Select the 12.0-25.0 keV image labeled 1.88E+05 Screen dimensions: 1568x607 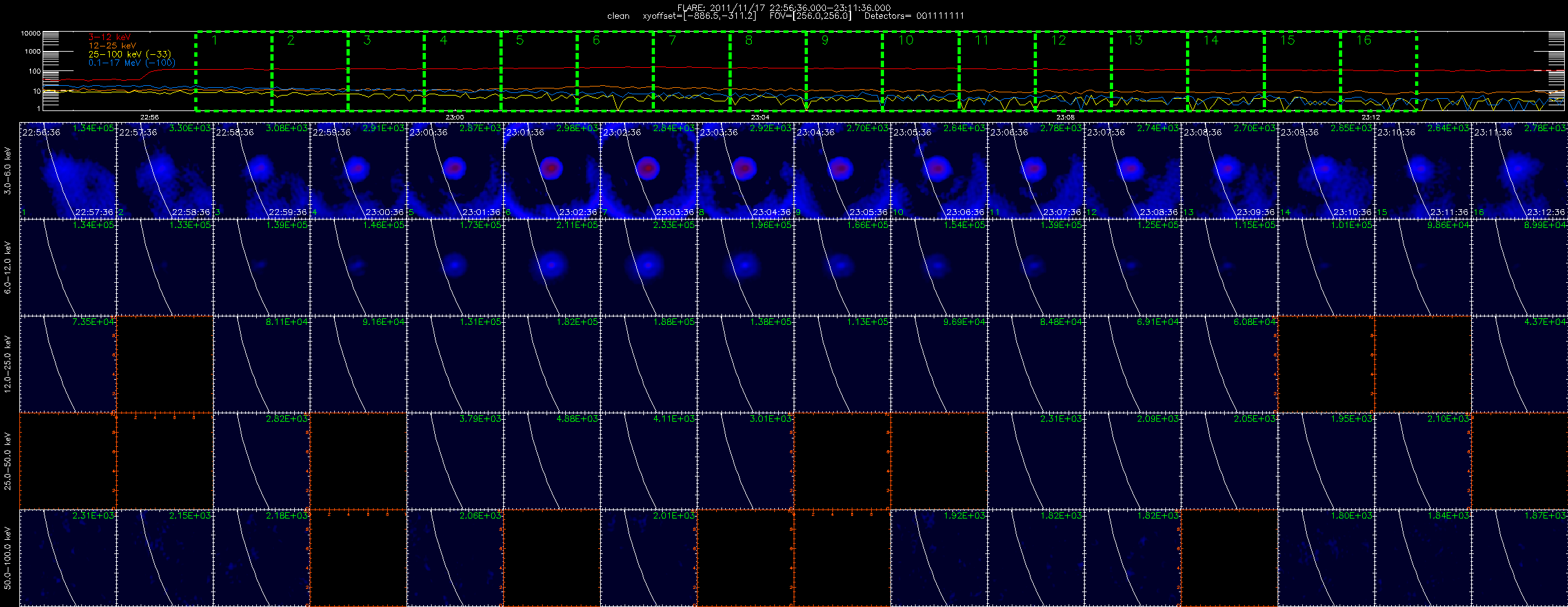click(648, 364)
